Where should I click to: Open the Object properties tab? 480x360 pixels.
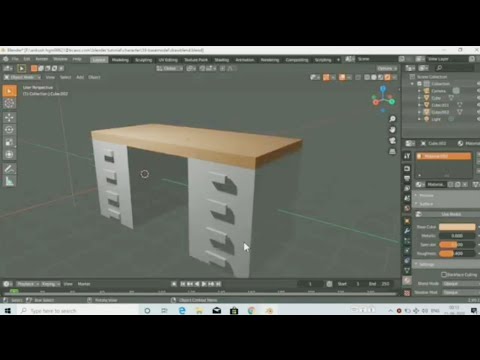407,221
